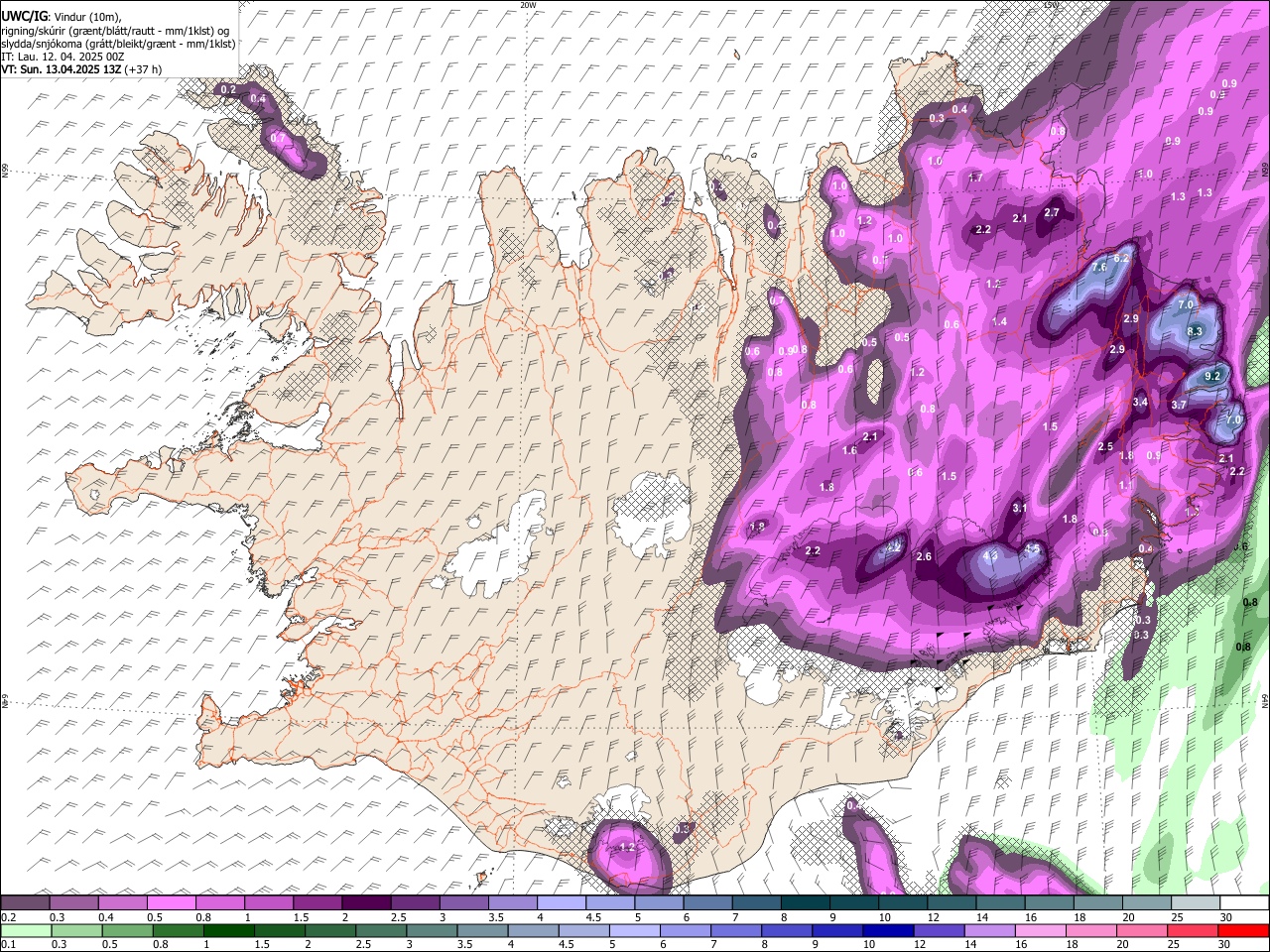The height and width of the screenshot is (952, 1270).
Task: Click the '9.2' precipitation value on the map
Action: pyautogui.click(x=1212, y=377)
